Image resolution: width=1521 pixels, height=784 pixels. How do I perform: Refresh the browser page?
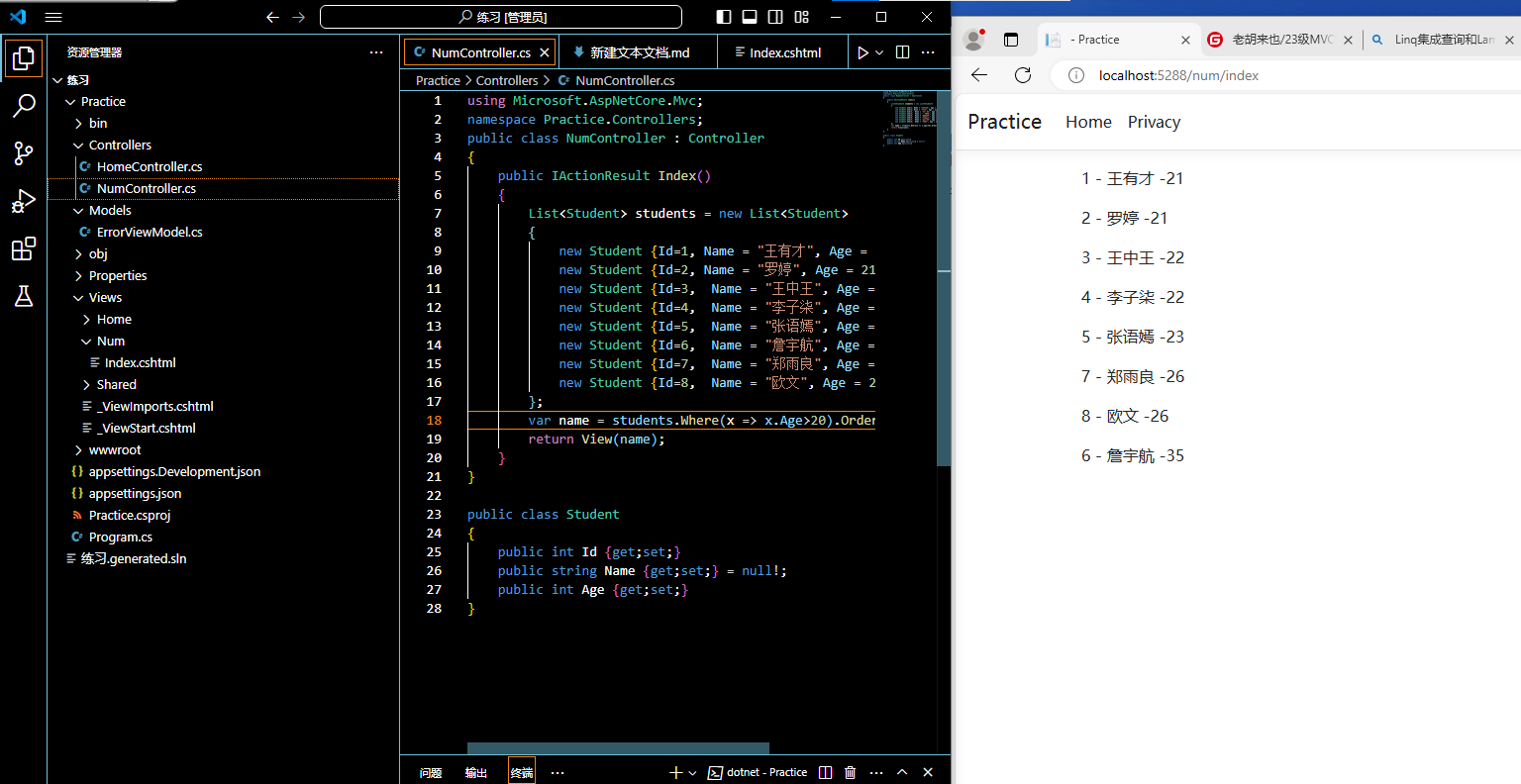(1023, 75)
